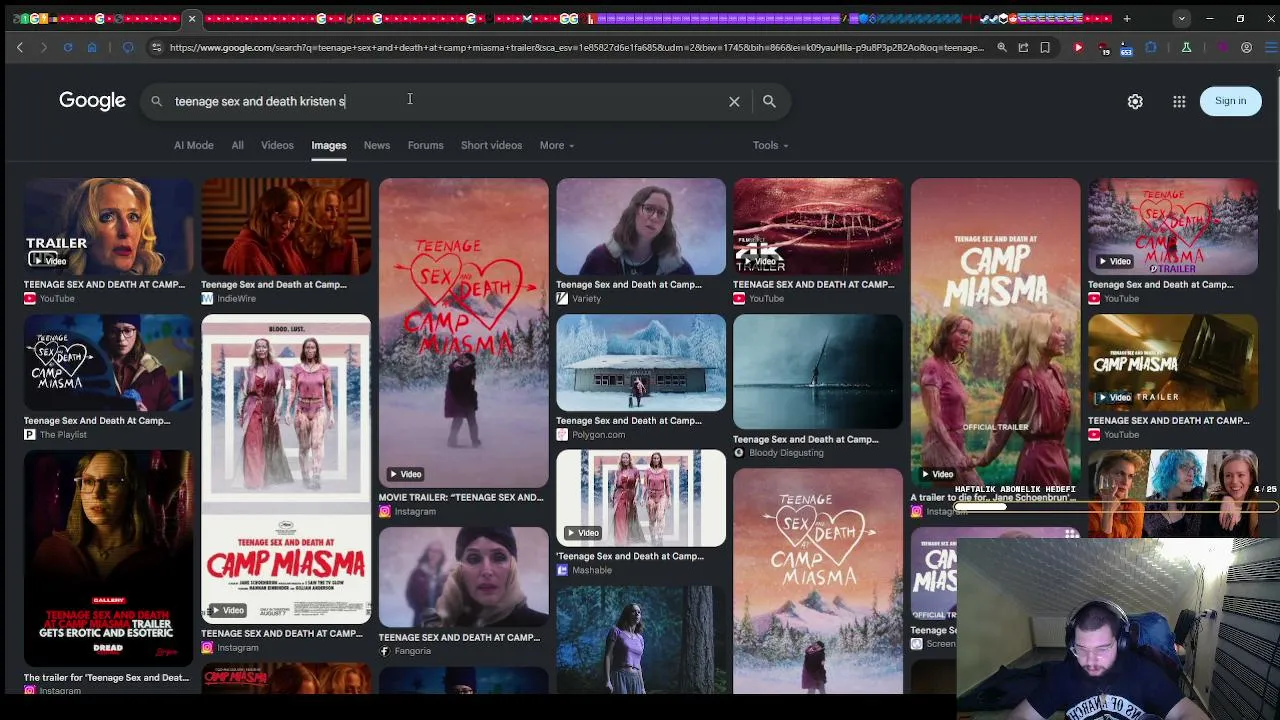Open the Dread gallery trailer image
This screenshot has width=1280, height=720.
tap(108, 559)
